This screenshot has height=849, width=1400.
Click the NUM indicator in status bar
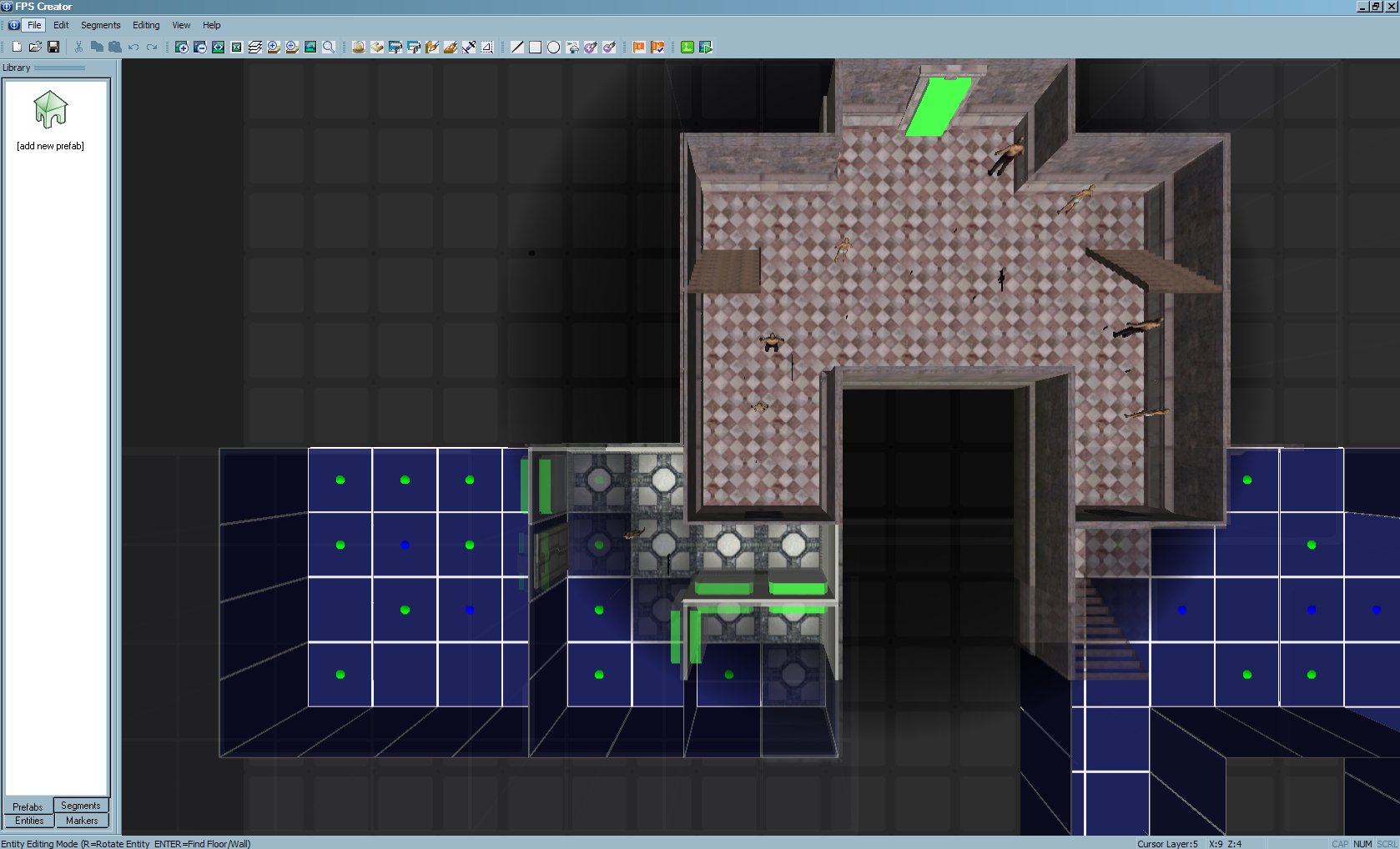click(1362, 844)
